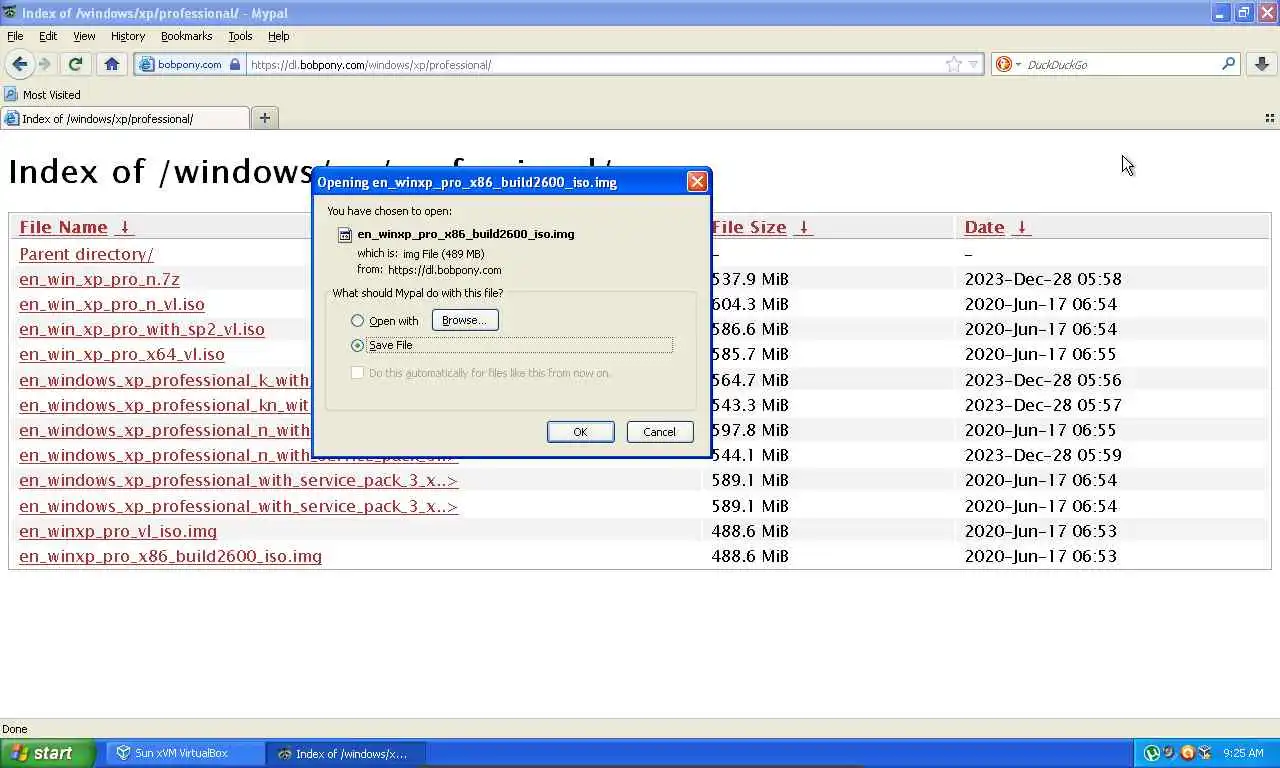Click the bobpony.com site identity button
Viewport: 1280px width, 768px height.
pyautogui.click(x=190, y=64)
